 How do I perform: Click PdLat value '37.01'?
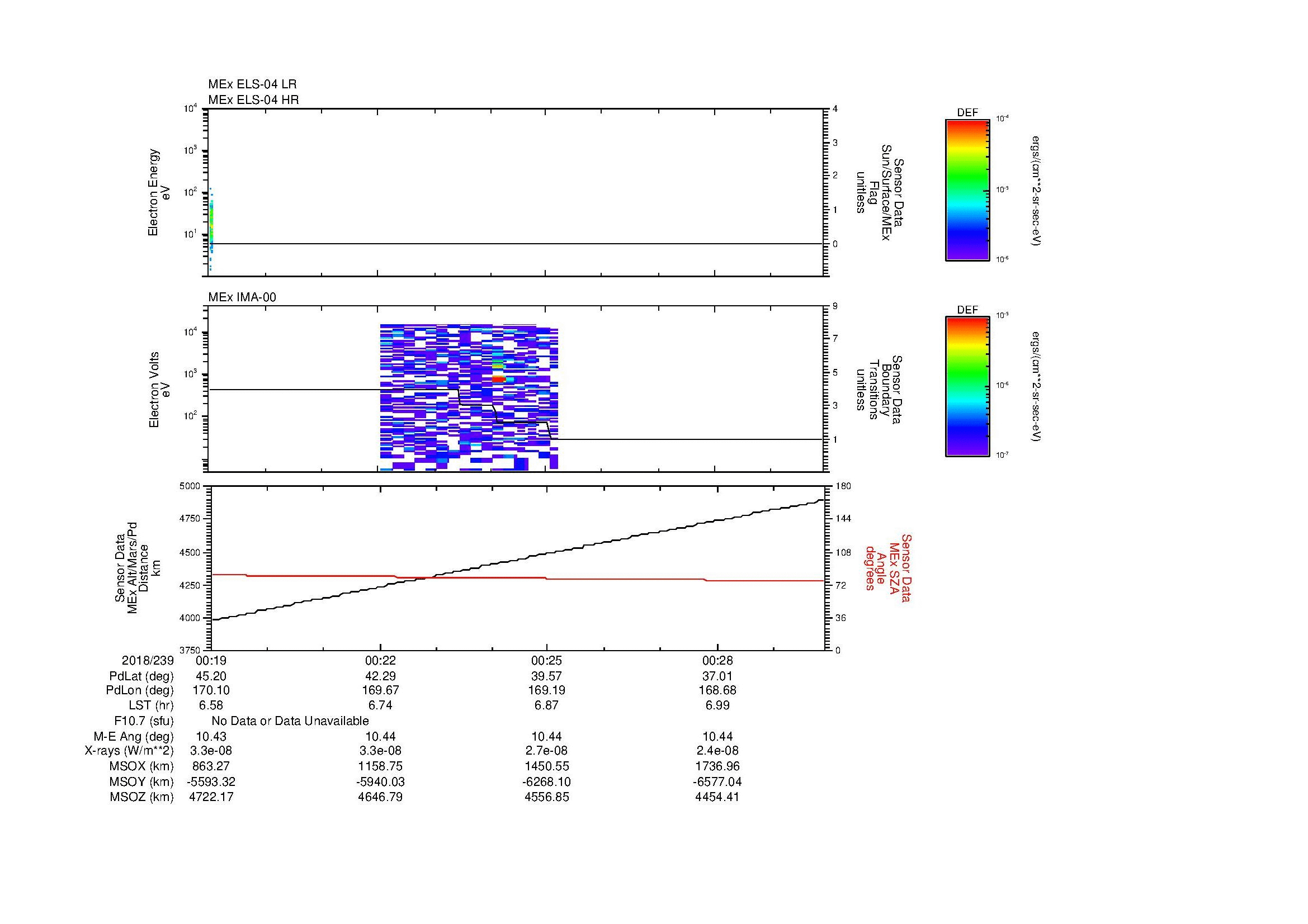point(717,676)
